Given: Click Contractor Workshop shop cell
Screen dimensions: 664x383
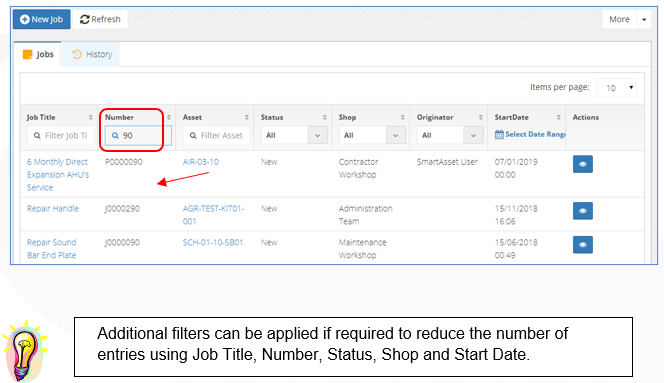Looking at the screenshot, I should pos(358,168).
